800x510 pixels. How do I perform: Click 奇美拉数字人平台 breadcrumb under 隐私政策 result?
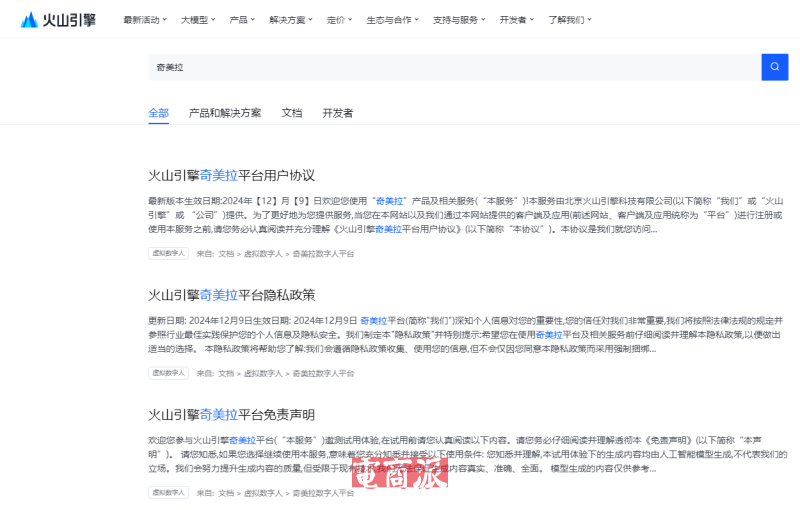pyautogui.click(x=323, y=373)
